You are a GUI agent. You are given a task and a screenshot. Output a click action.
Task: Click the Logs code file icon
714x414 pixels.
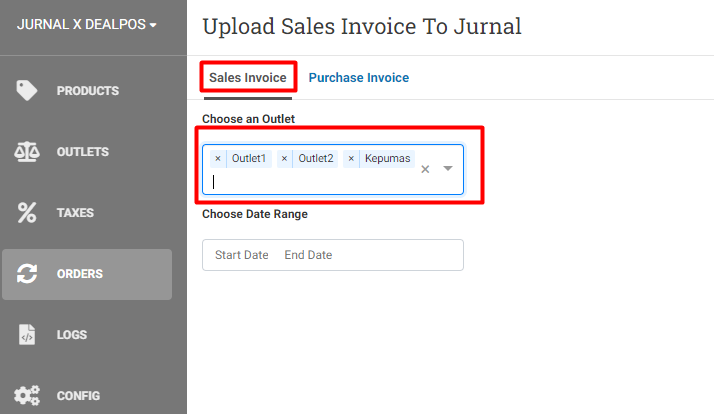[26, 335]
